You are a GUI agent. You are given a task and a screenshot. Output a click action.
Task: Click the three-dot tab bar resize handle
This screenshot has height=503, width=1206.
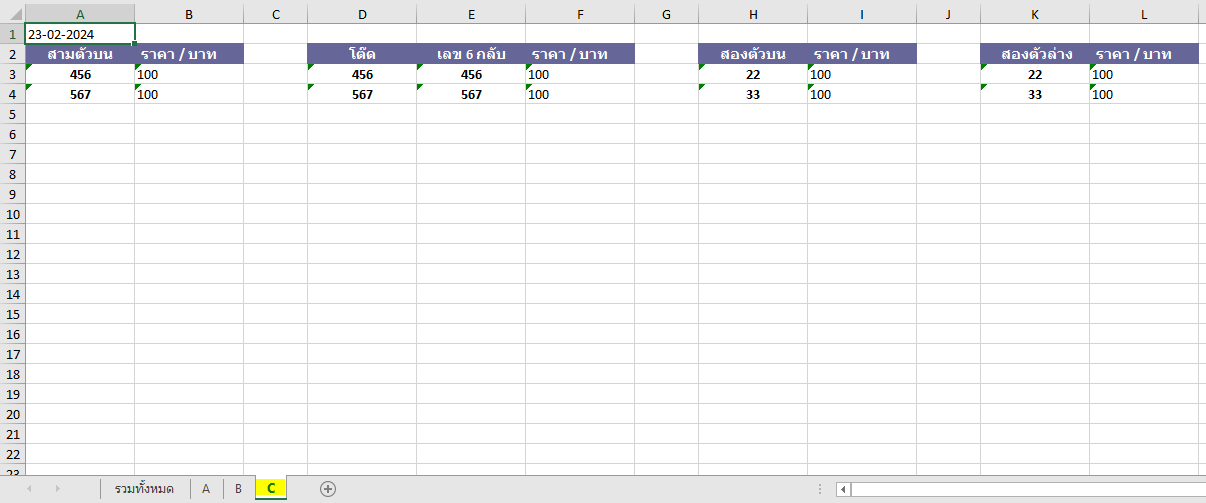pos(820,489)
